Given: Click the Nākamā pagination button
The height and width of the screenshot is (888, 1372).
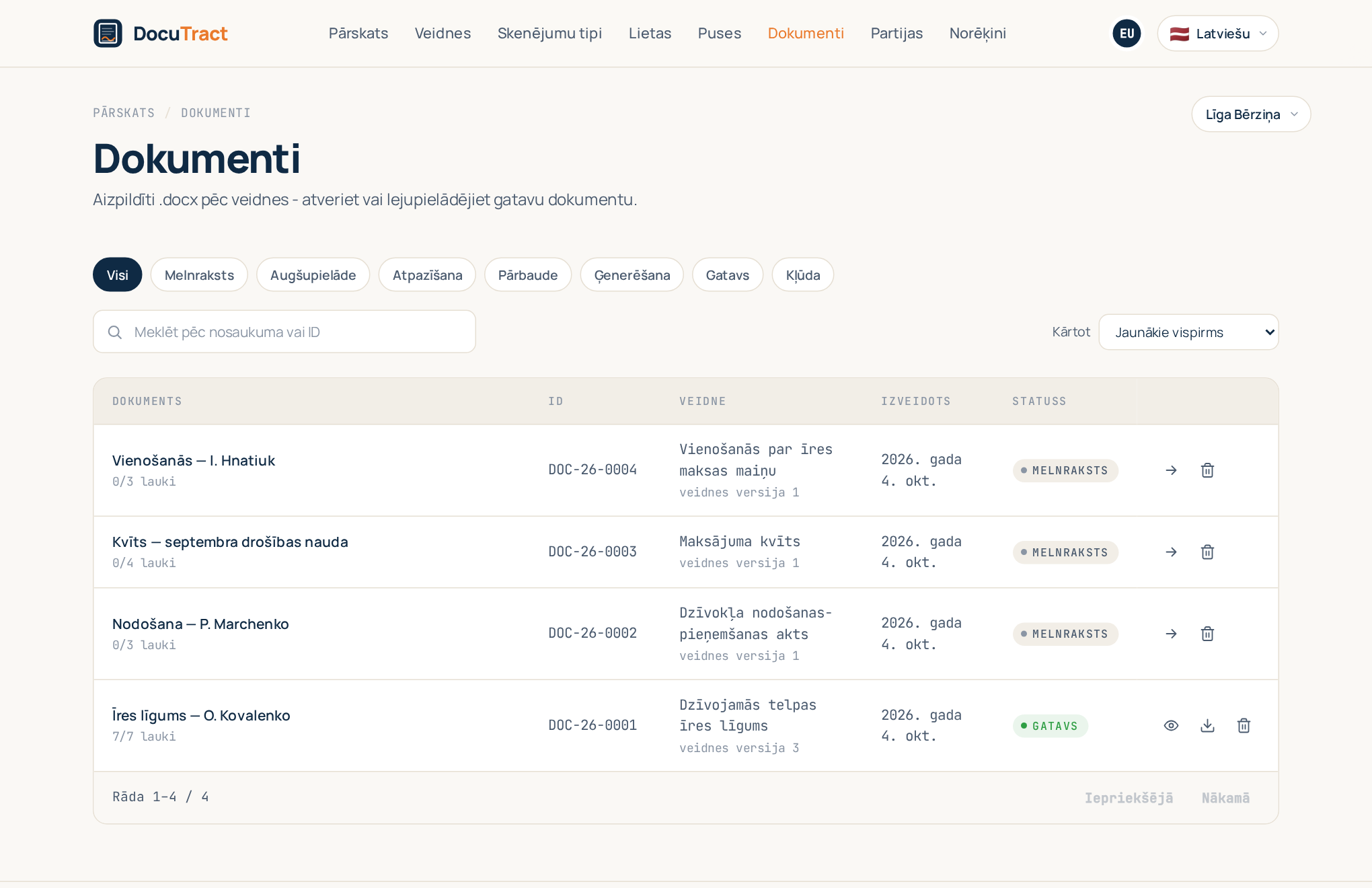Looking at the screenshot, I should [x=1225, y=798].
